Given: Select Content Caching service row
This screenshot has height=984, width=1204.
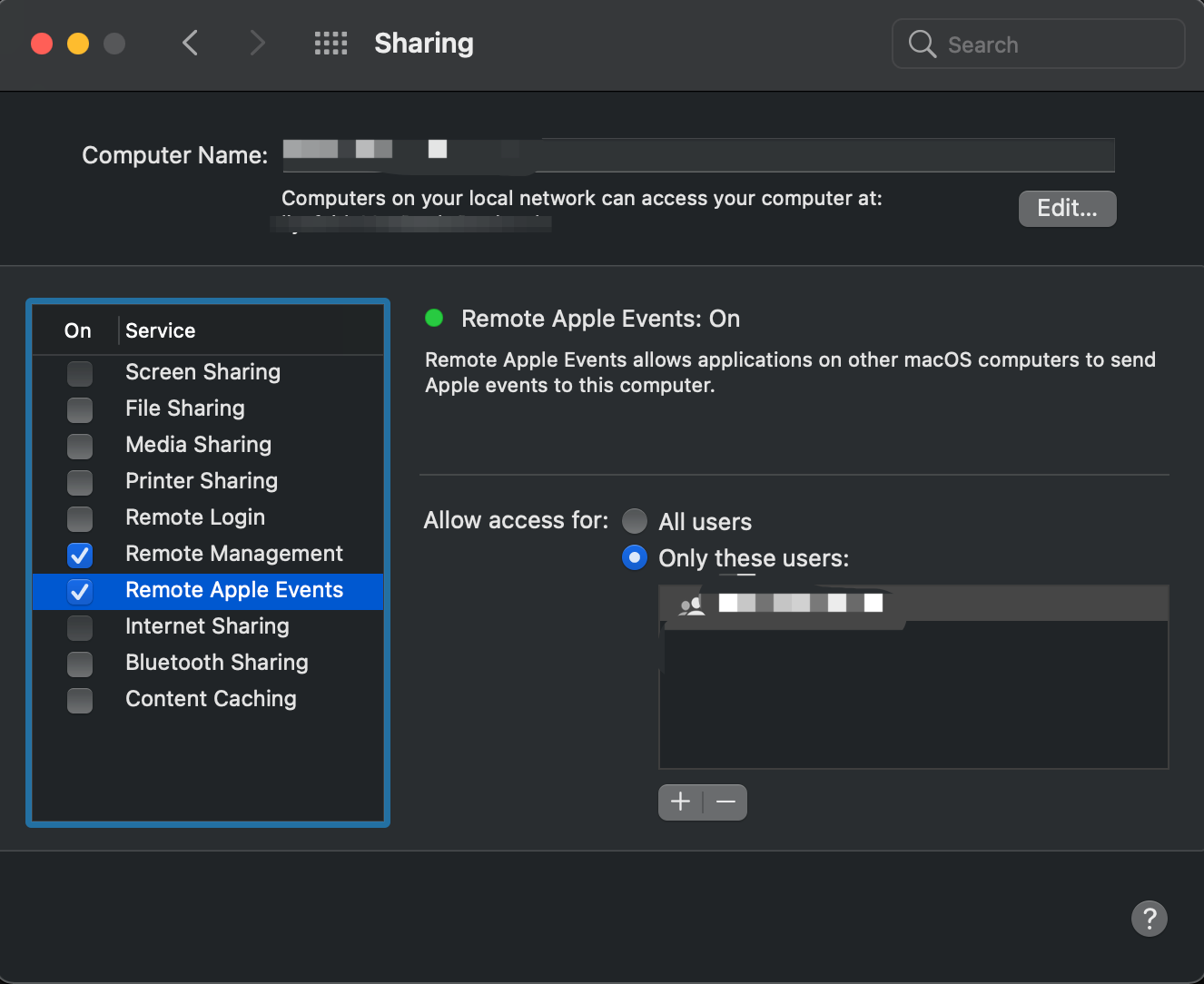Looking at the screenshot, I should coord(208,699).
